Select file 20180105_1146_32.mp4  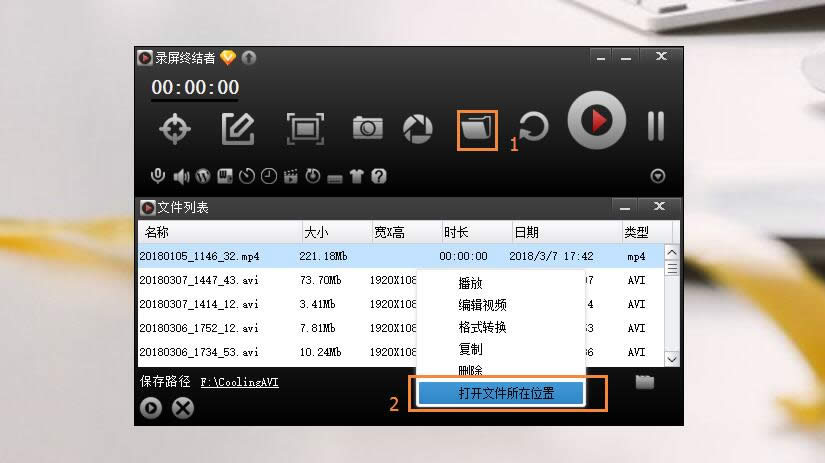(199, 256)
